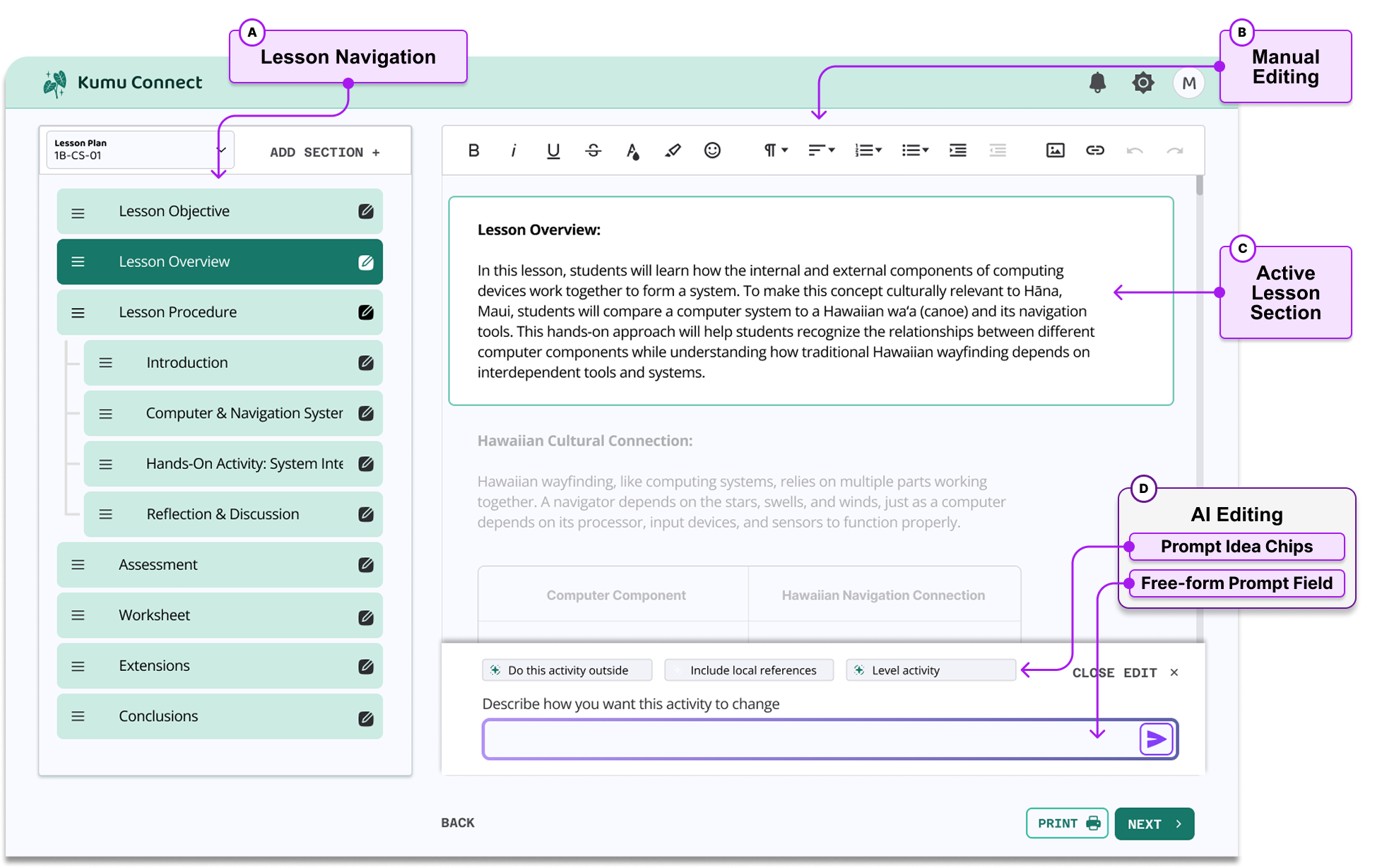This screenshot has height=868, width=1382.
Task: Select Computer & Navigation System subsection
Action: (x=233, y=413)
